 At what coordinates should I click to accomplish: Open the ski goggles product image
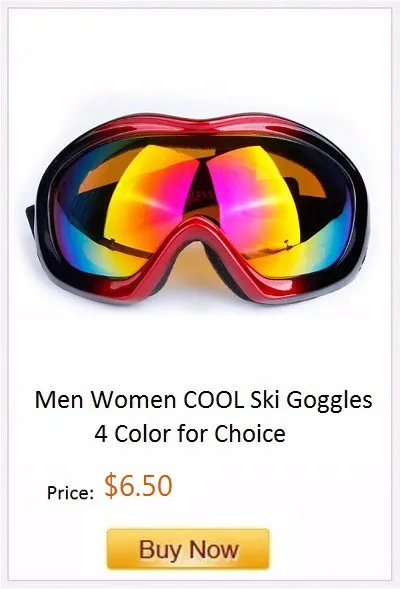[x=198, y=208]
